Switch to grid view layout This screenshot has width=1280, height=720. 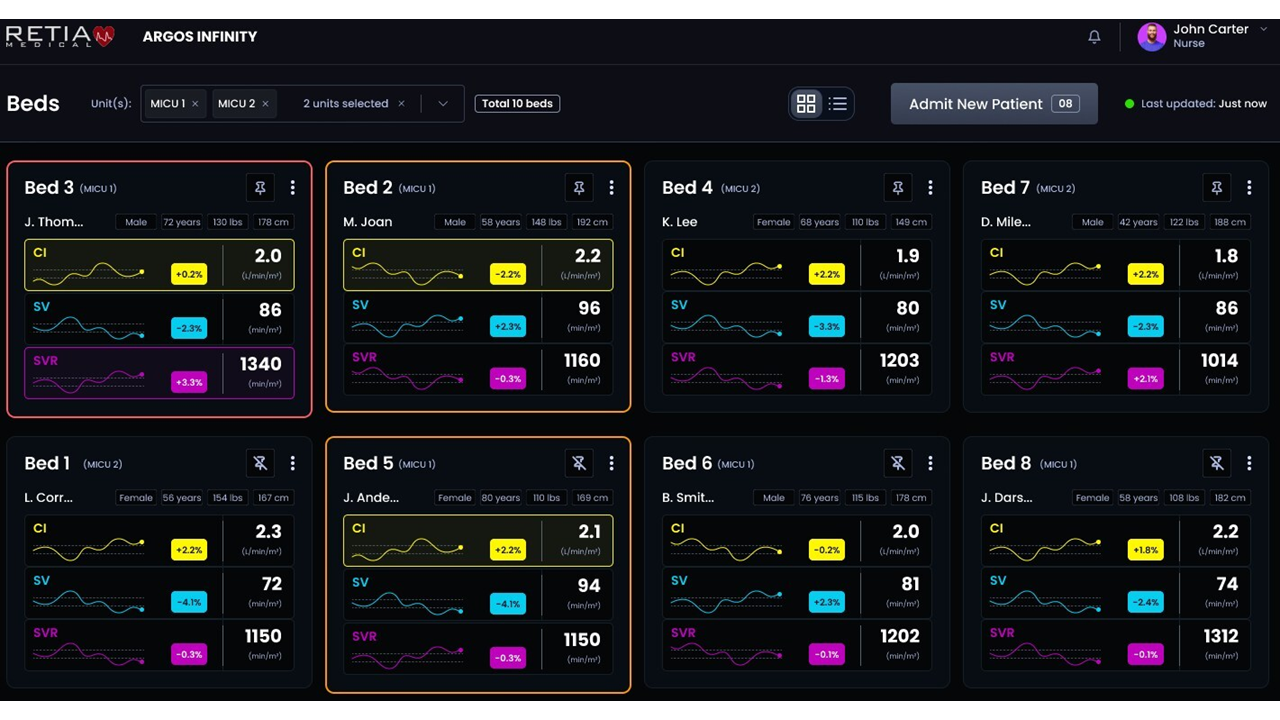(806, 104)
